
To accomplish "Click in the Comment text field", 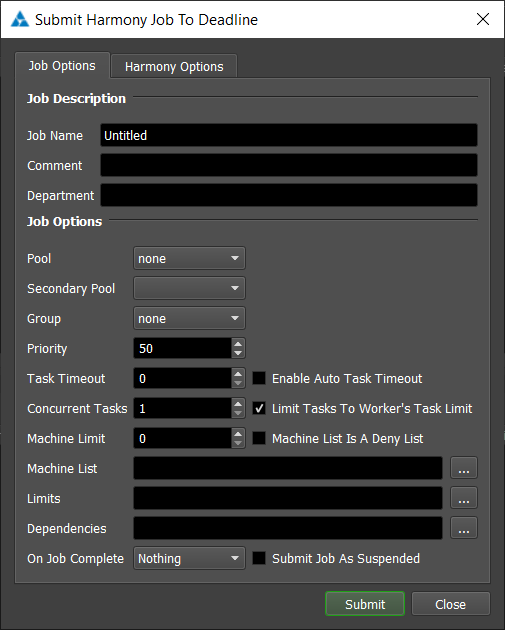I will tap(289, 165).
